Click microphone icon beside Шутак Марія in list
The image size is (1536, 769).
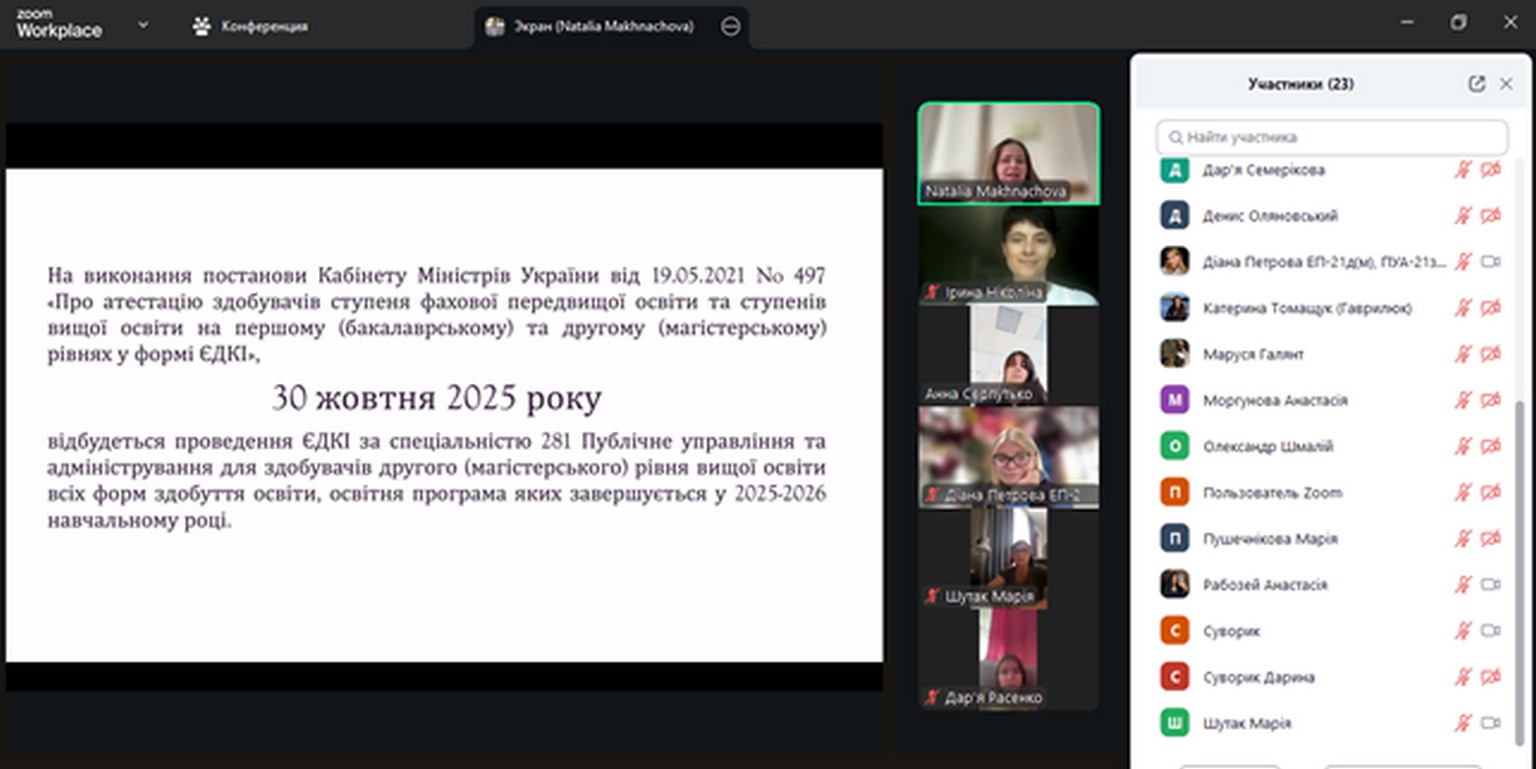(1463, 723)
